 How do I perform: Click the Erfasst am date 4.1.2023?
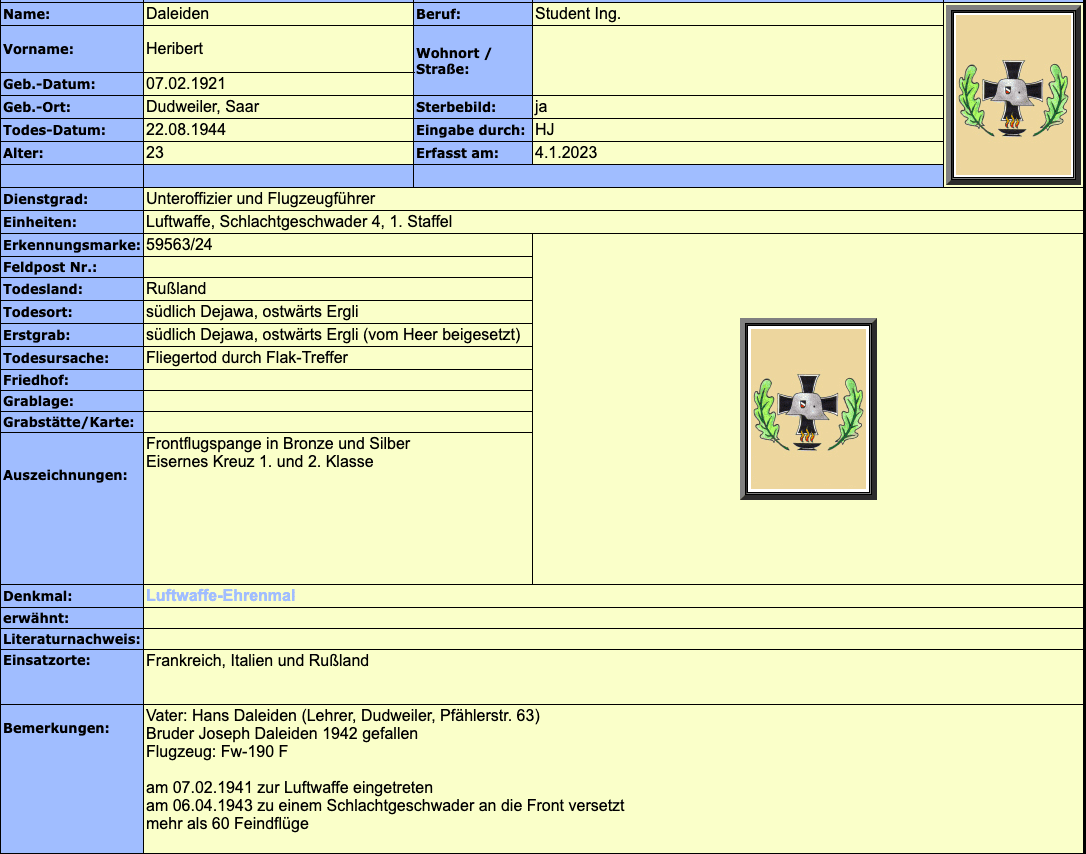tap(566, 153)
